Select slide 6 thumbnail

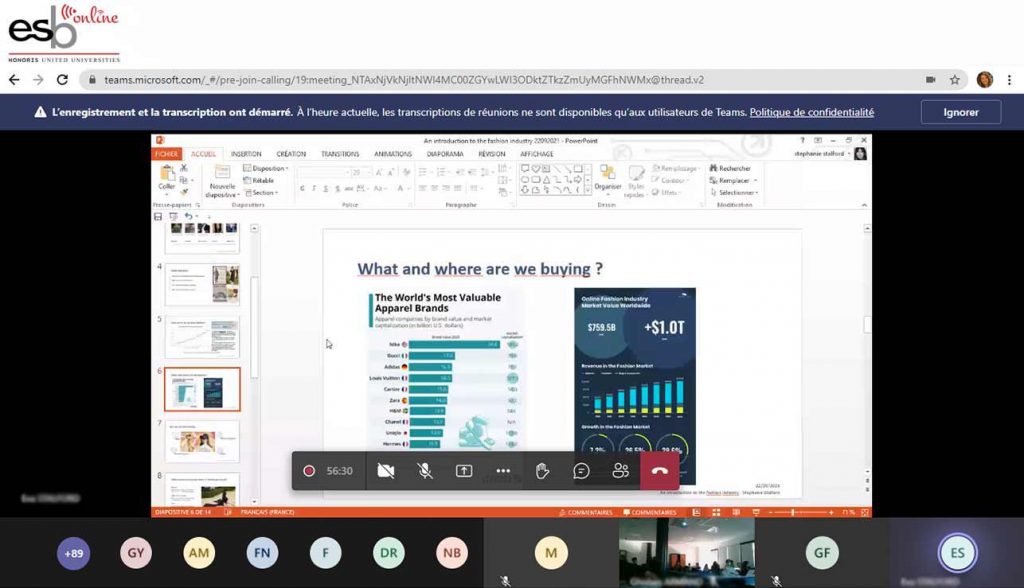click(202, 389)
